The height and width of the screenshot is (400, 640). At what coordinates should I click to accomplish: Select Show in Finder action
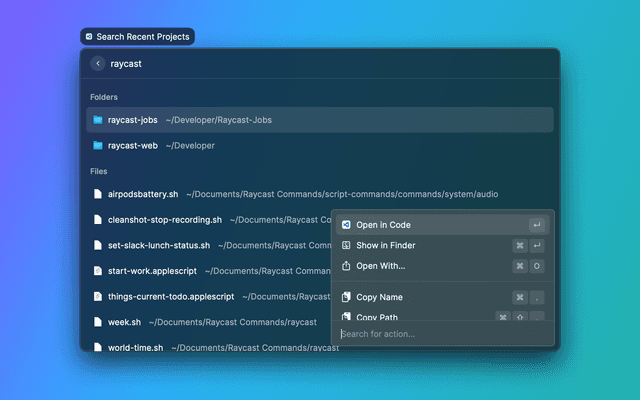(386, 245)
